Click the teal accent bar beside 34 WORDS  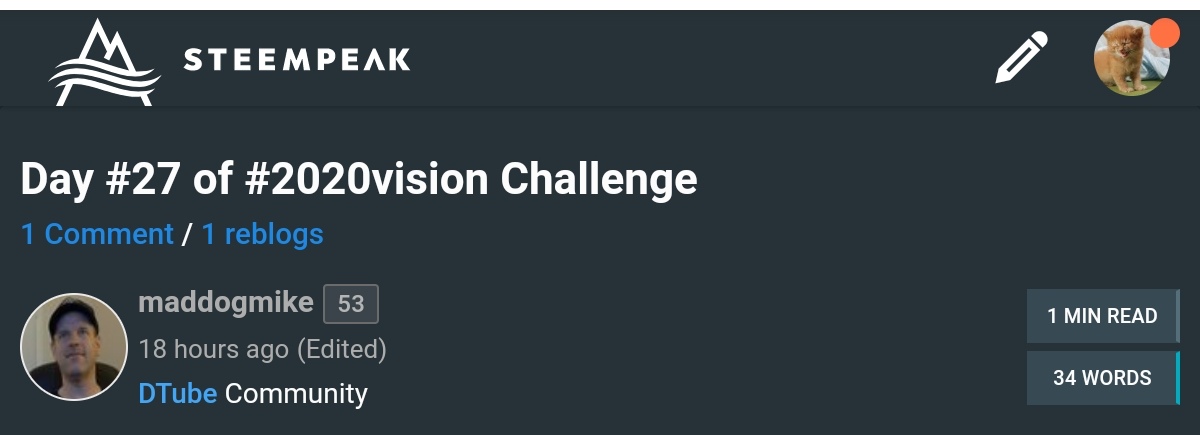coord(1177,378)
